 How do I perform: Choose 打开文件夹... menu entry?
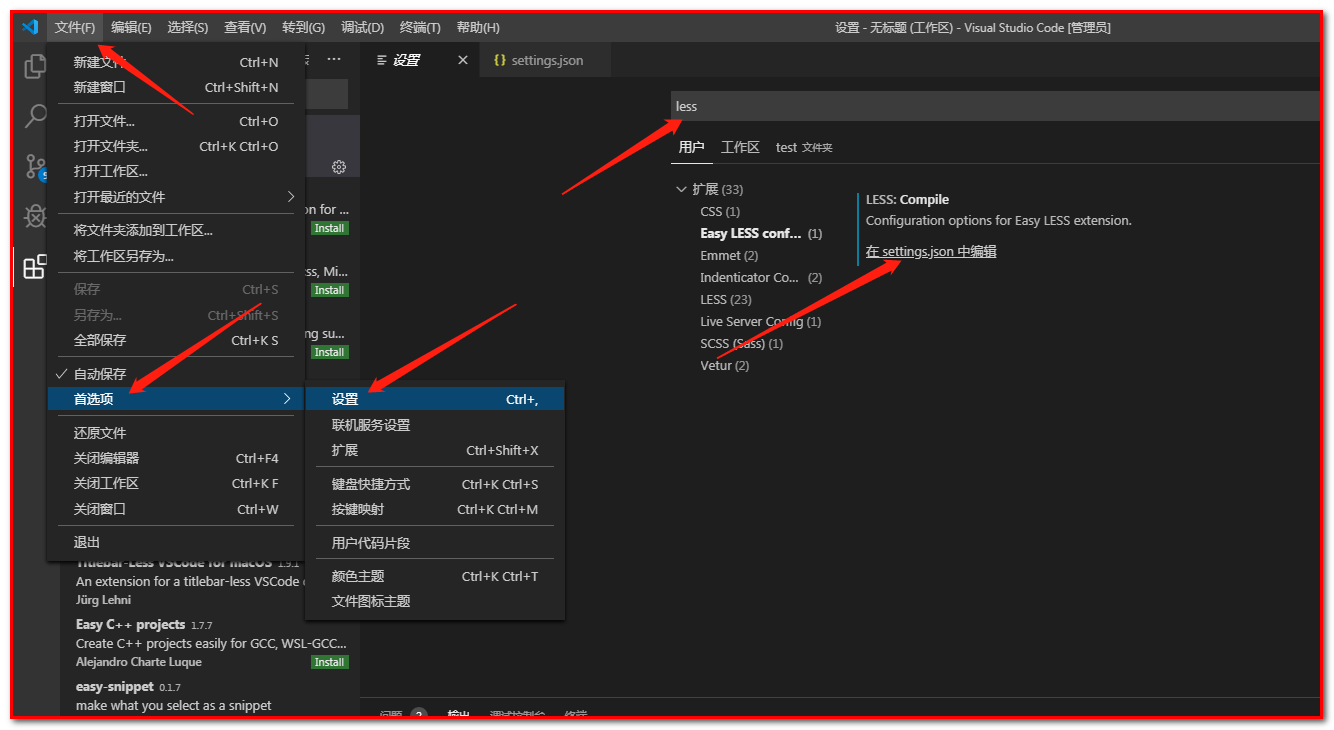click(x=176, y=146)
